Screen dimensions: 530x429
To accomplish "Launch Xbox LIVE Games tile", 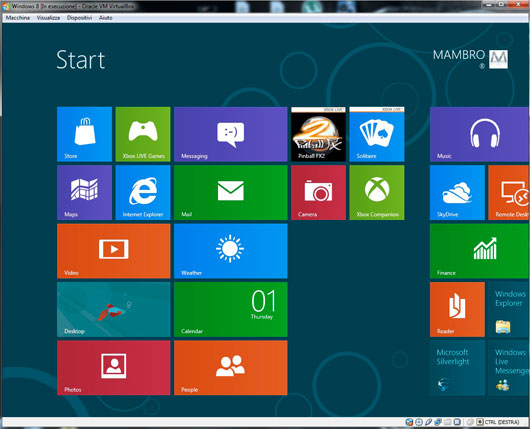I will (x=143, y=134).
